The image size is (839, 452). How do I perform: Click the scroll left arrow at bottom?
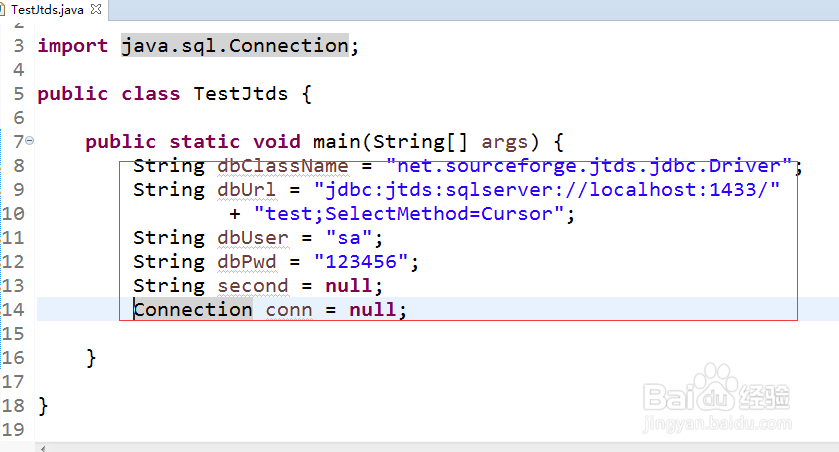[x=43, y=448]
